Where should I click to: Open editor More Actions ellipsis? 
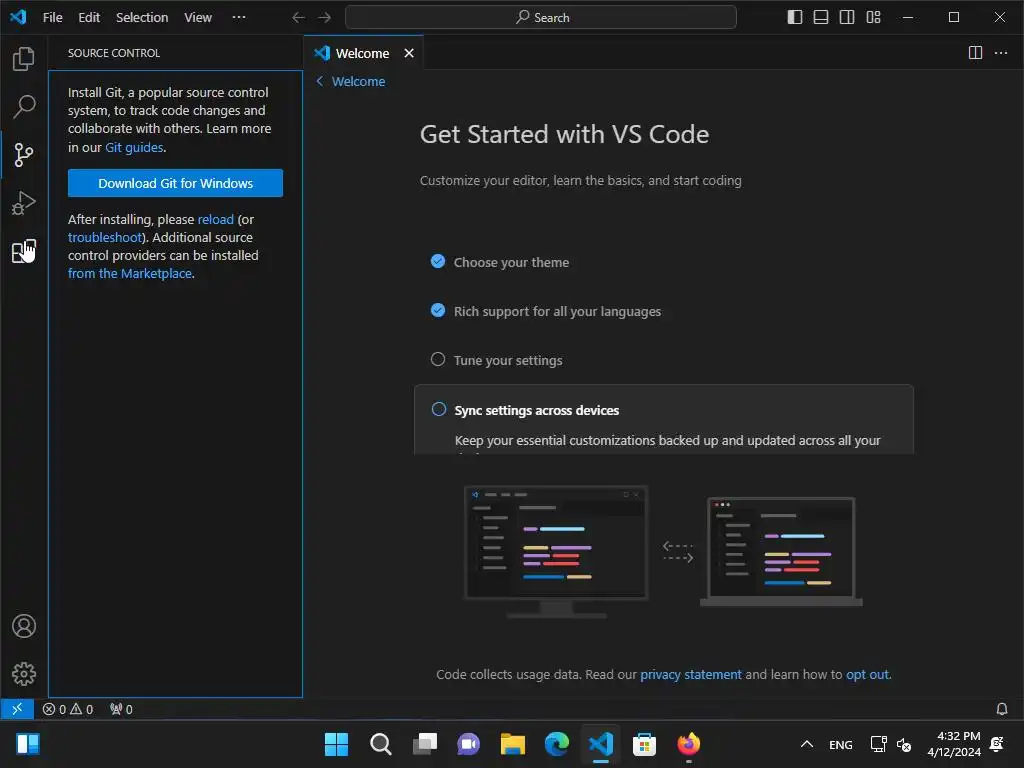pyautogui.click(x=1000, y=53)
